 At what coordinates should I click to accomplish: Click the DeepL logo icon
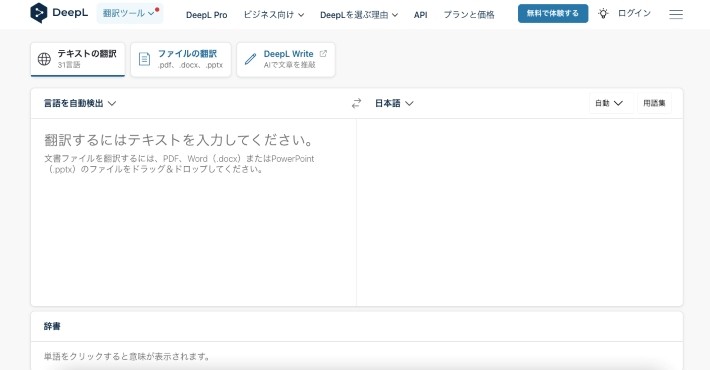point(38,13)
